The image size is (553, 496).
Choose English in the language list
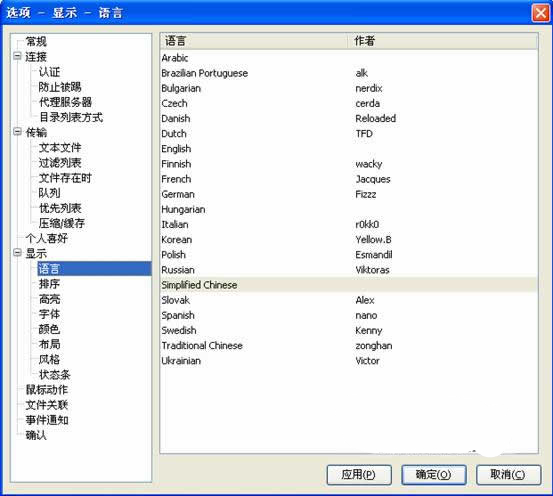coord(176,149)
